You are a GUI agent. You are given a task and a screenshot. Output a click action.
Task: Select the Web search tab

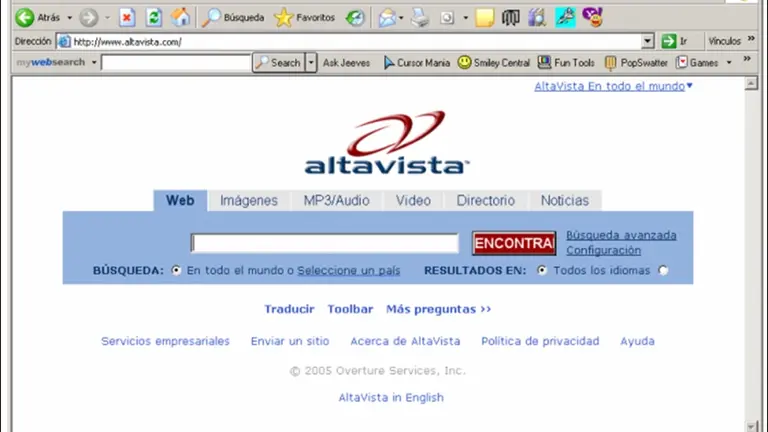pos(180,200)
